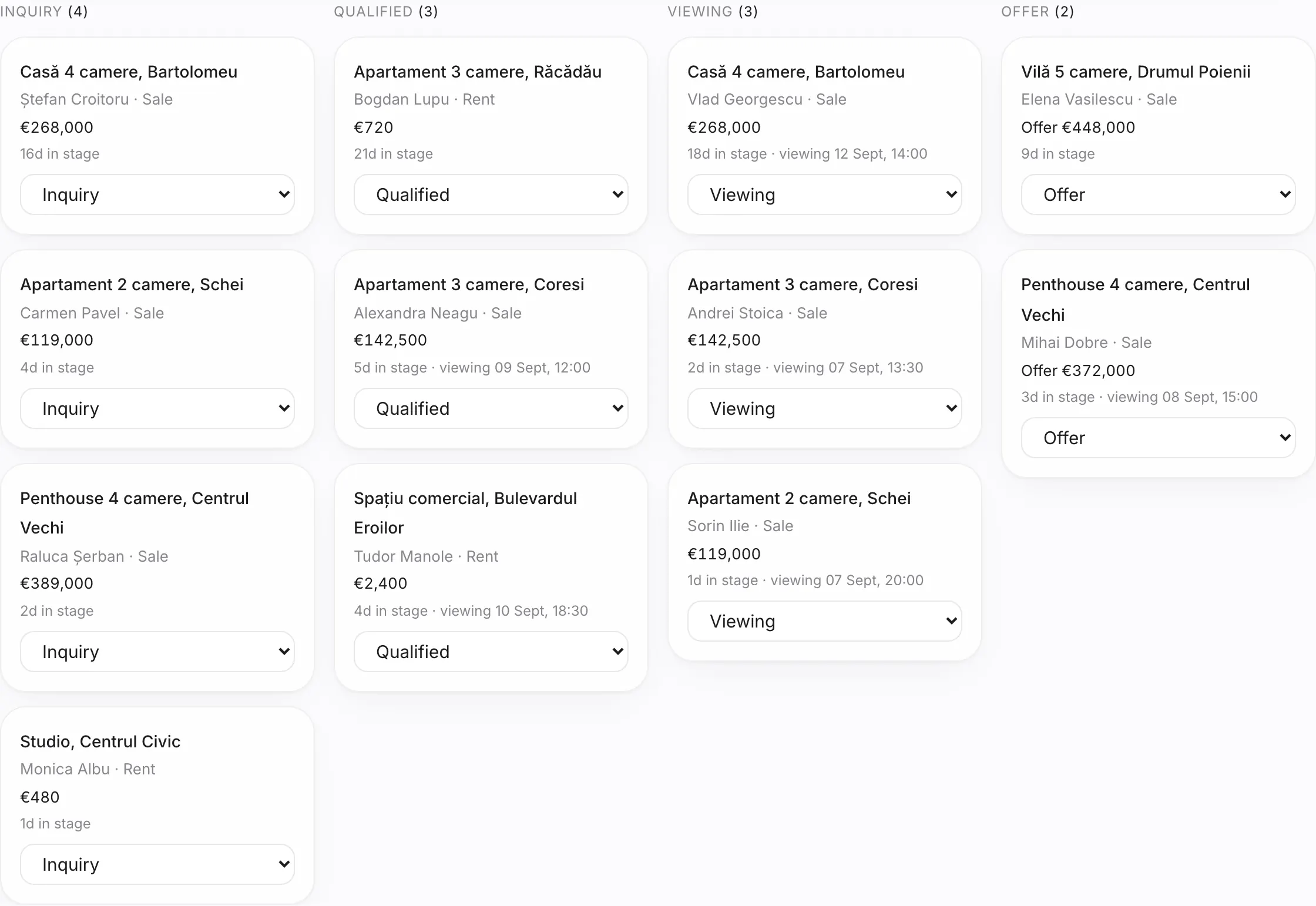Click viewing 08 Sept, 15:00 detail
The height and width of the screenshot is (906, 1316).
coord(1182,397)
